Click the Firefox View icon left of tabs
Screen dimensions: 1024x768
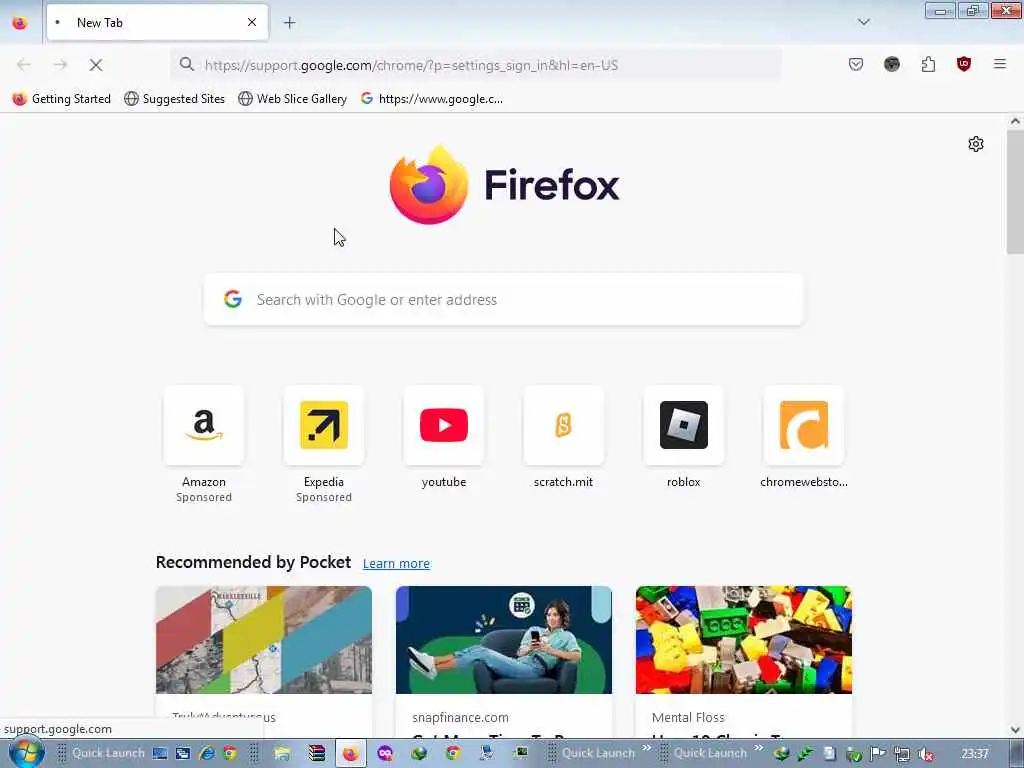pyautogui.click(x=20, y=23)
